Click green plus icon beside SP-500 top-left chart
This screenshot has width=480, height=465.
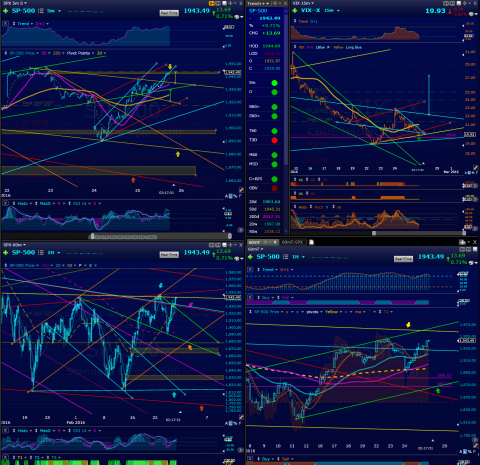pos(5,11)
